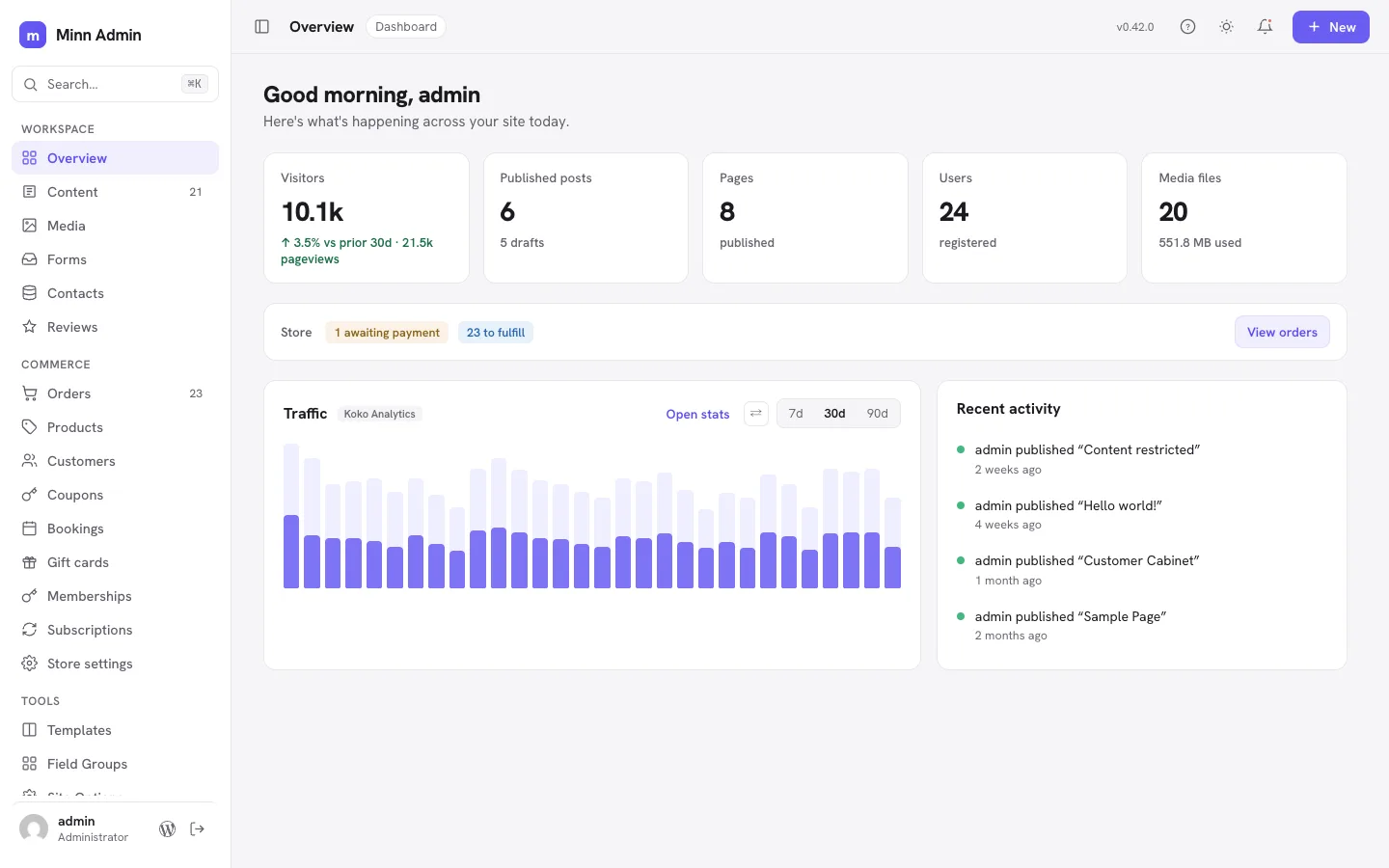Go to Customers

pos(115,461)
